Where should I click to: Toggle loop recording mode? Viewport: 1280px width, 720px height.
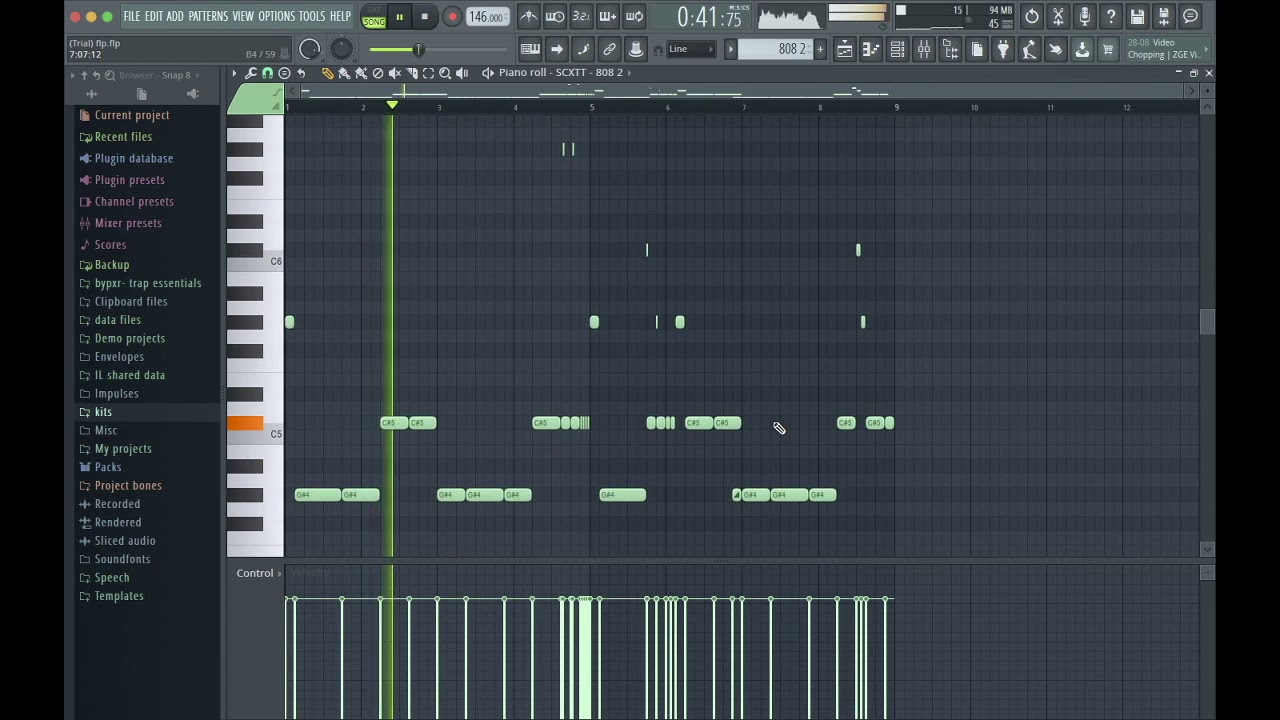634,17
